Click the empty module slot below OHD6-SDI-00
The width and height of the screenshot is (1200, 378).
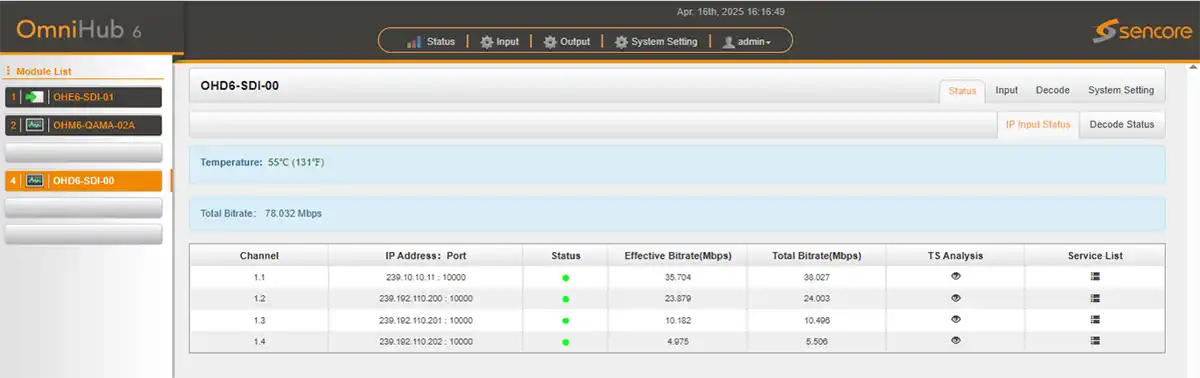coord(84,207)
